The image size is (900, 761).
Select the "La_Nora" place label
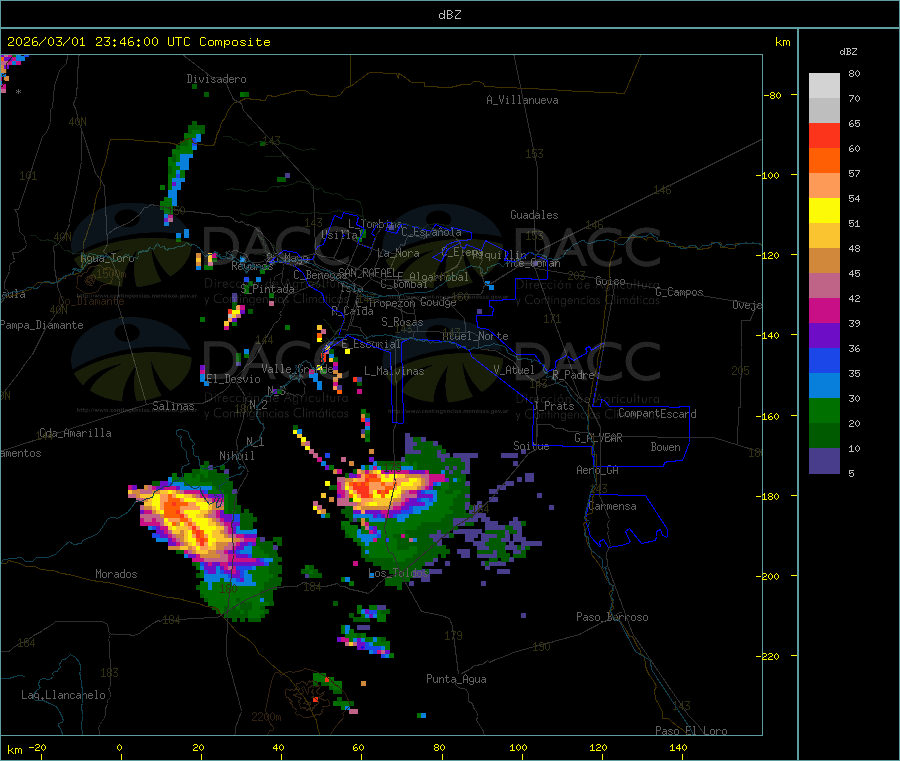pyautogui.click(x=398, y=253)
